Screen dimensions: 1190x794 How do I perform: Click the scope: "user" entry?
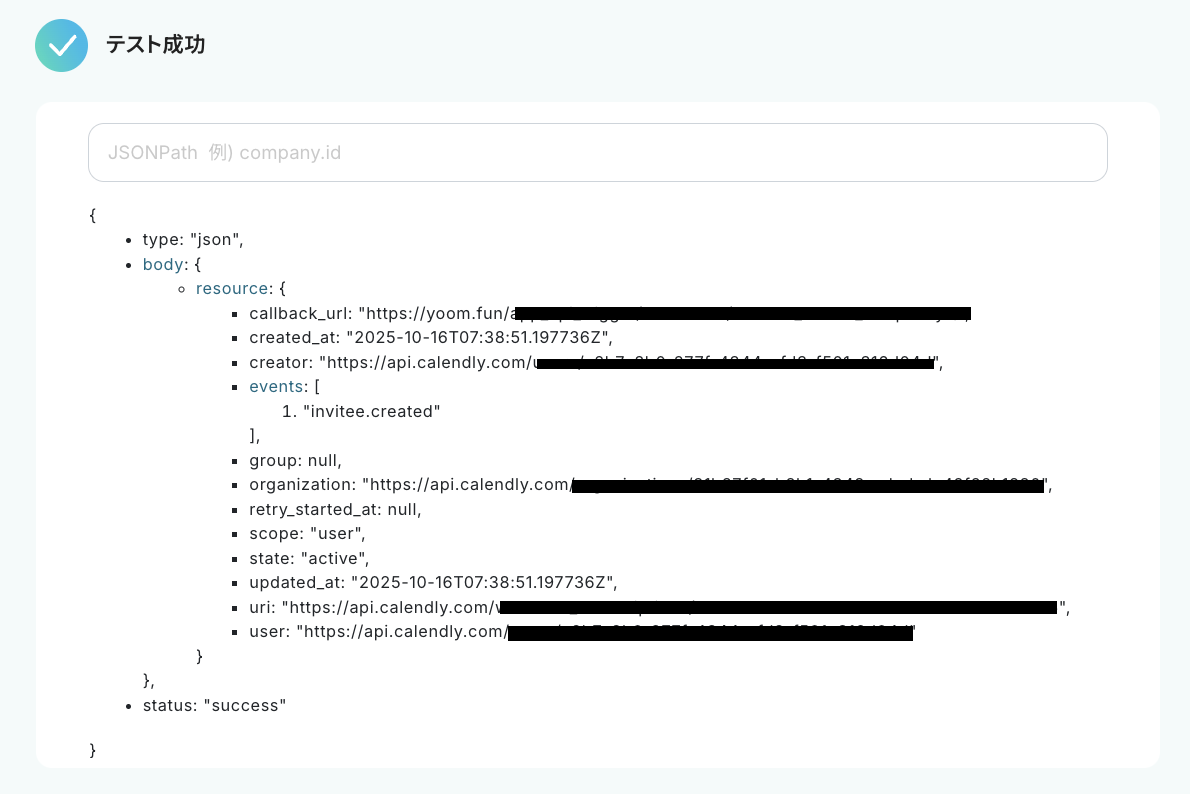[x=307, y=534]
